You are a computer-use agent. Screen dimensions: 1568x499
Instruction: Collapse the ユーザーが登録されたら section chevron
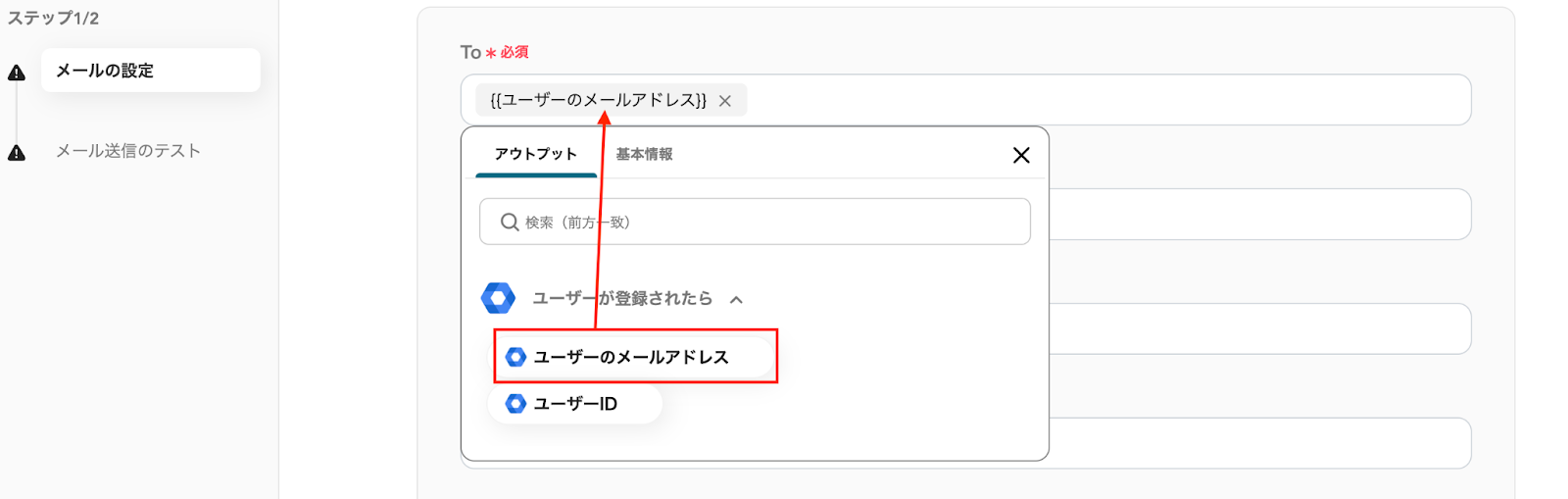tap(737, 299)
